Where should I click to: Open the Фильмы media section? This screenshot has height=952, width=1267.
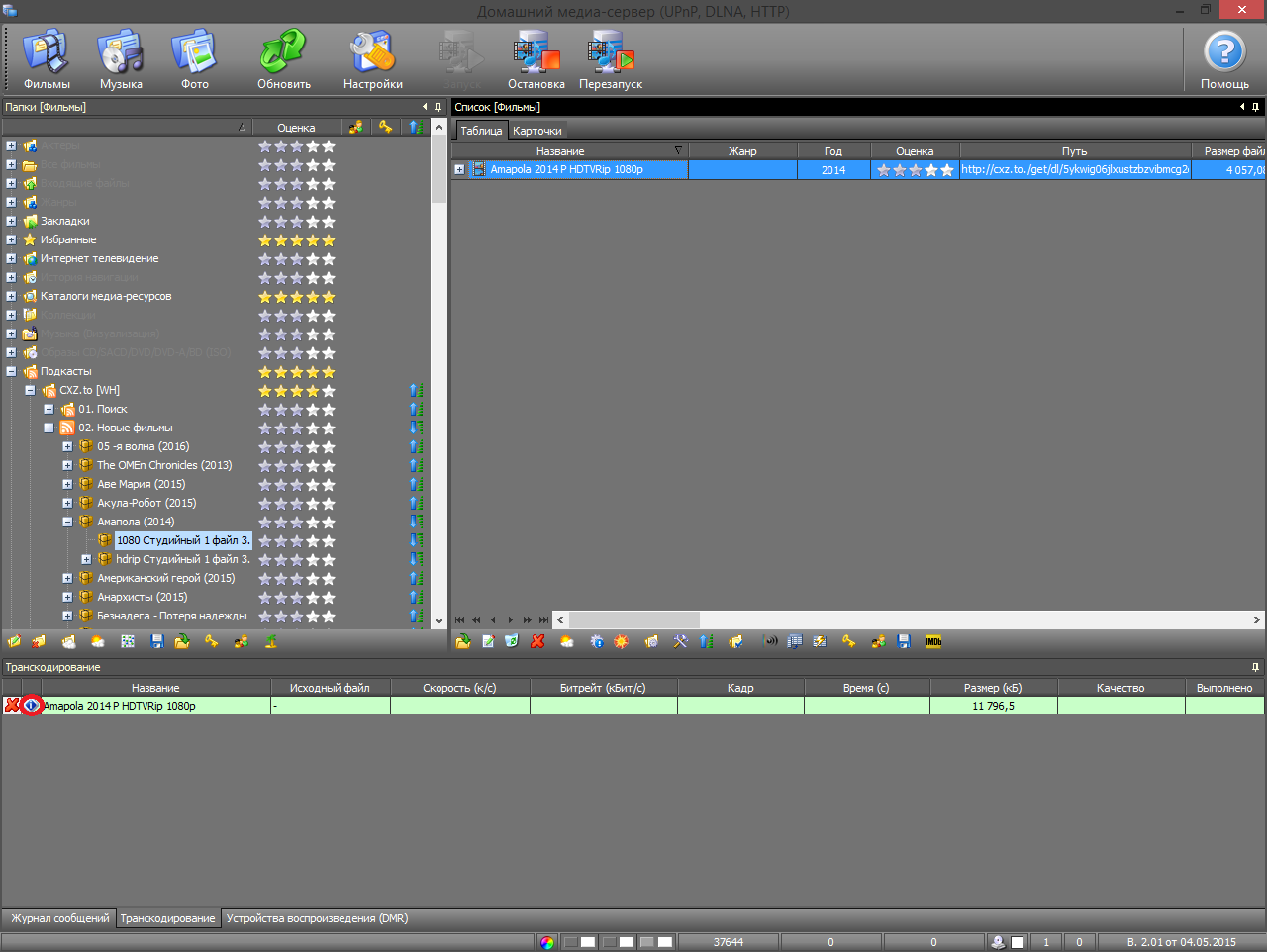(x=46, y=59)
